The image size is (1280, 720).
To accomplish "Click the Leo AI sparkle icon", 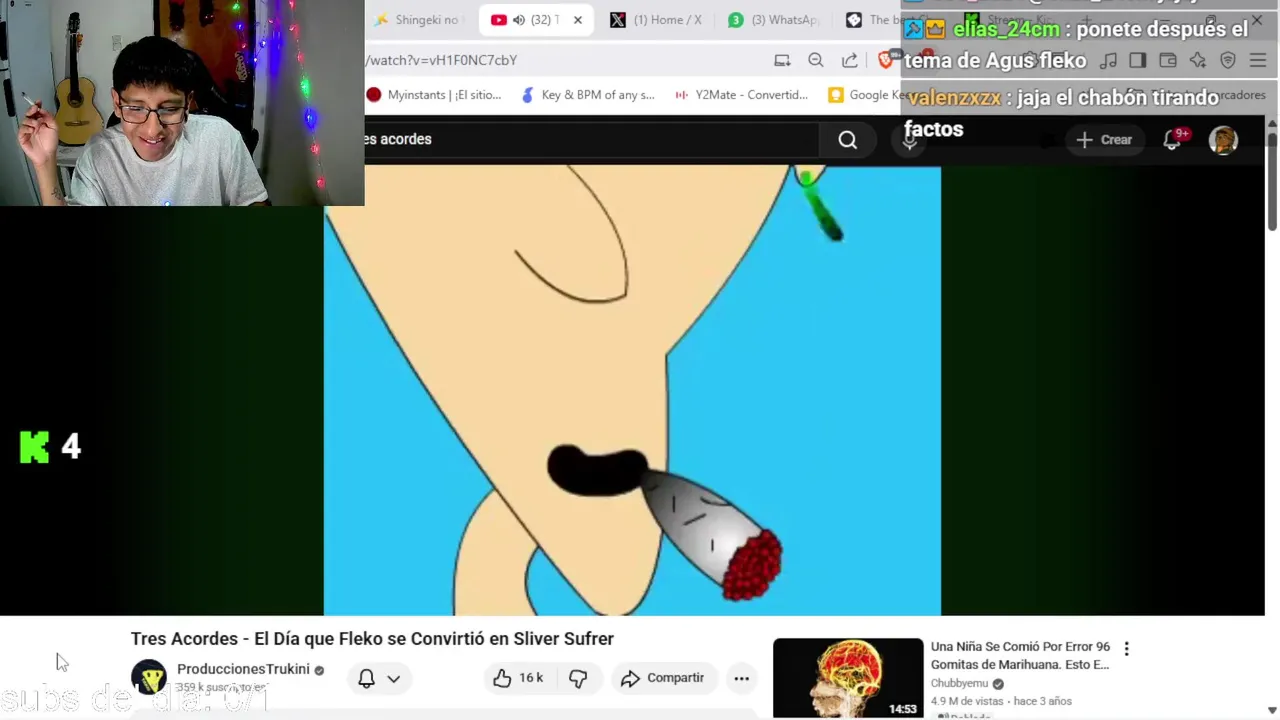I will (1198, 61).
